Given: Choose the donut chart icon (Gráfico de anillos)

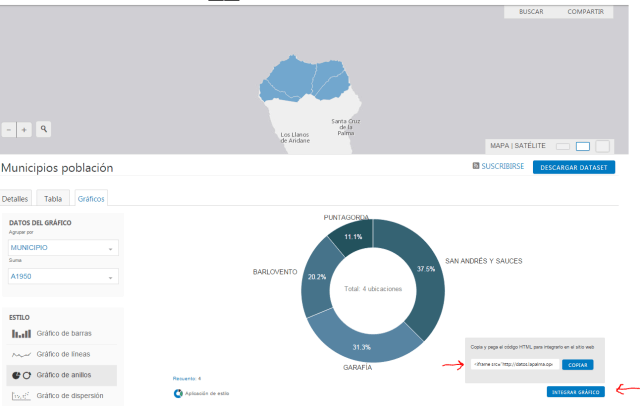Looking at the screenshot, I should click(x=21, y=375).
